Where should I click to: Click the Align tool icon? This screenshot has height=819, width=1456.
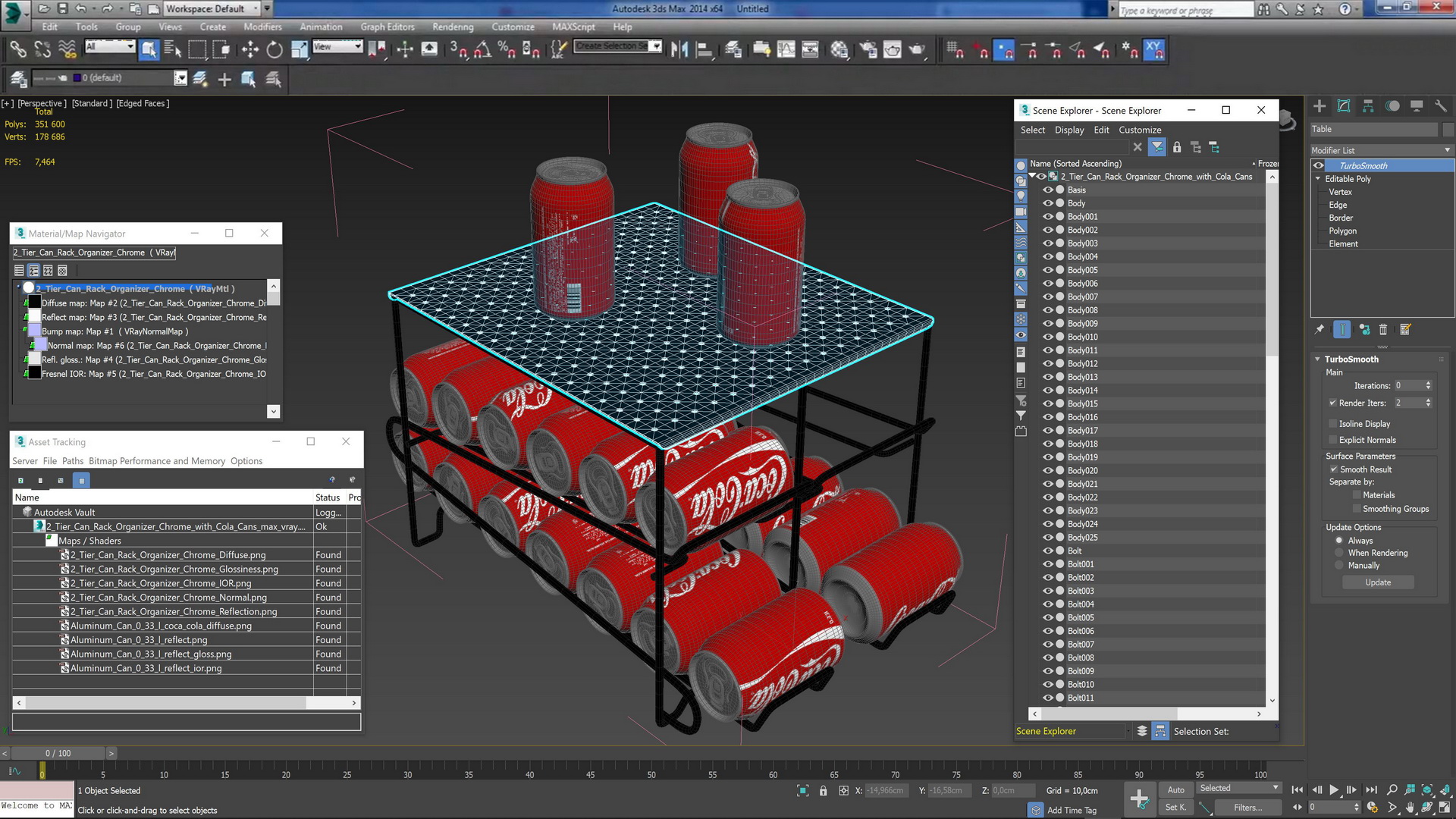(704, 50)
